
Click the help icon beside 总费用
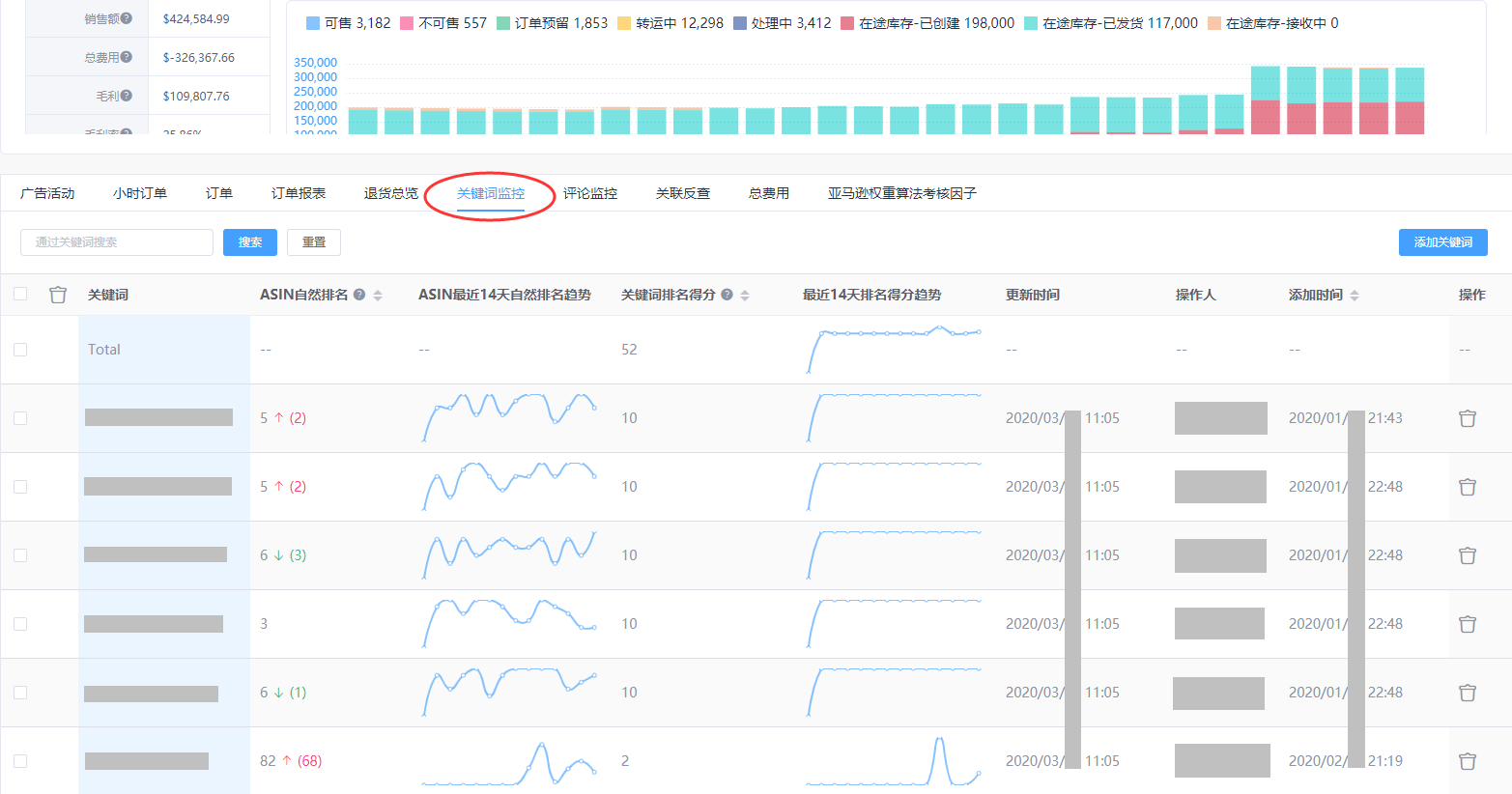coord(127,57)
